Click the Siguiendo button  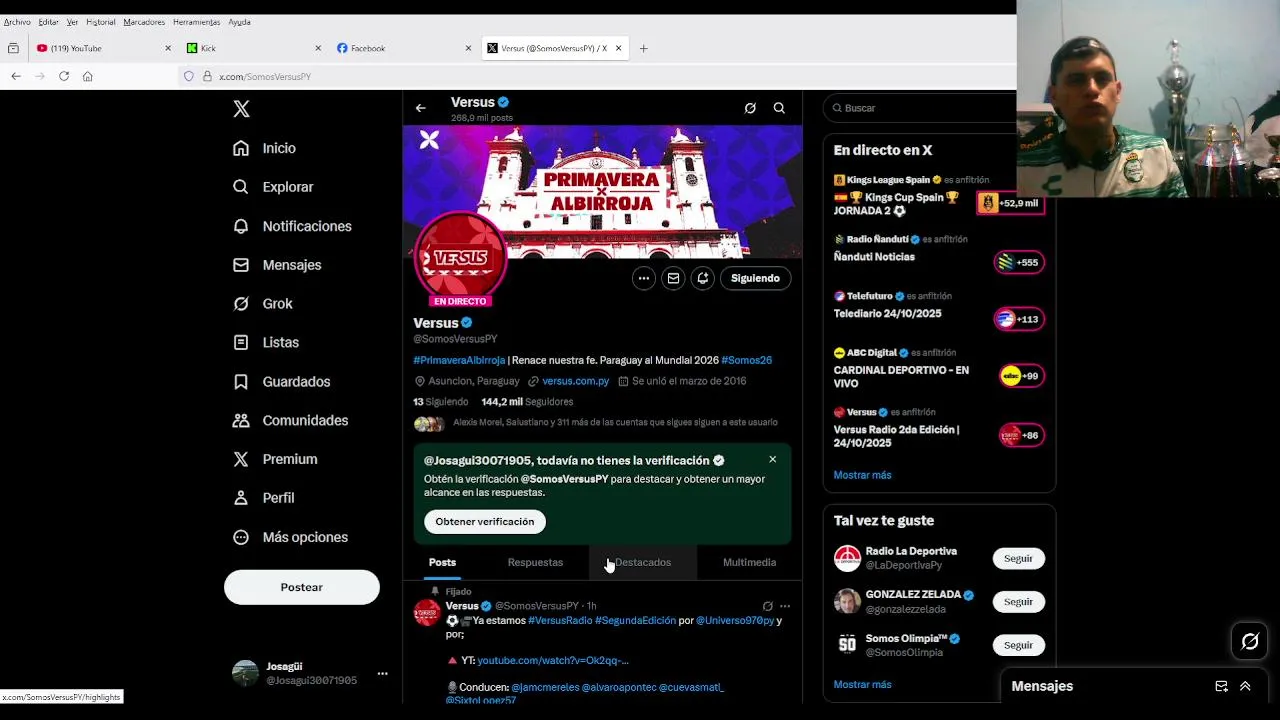pyautogui.click(x=755, y=278)
